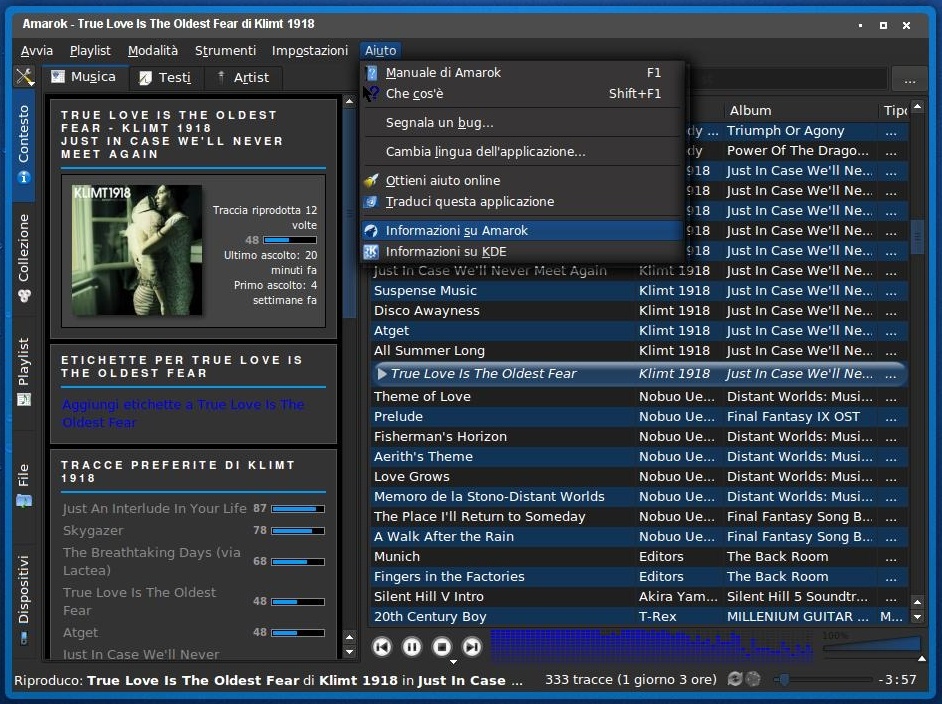942x704 pixels.
Task: Click The Breathtaking Days favorite track
Action: pyautogui.click(x=151, y=561)
